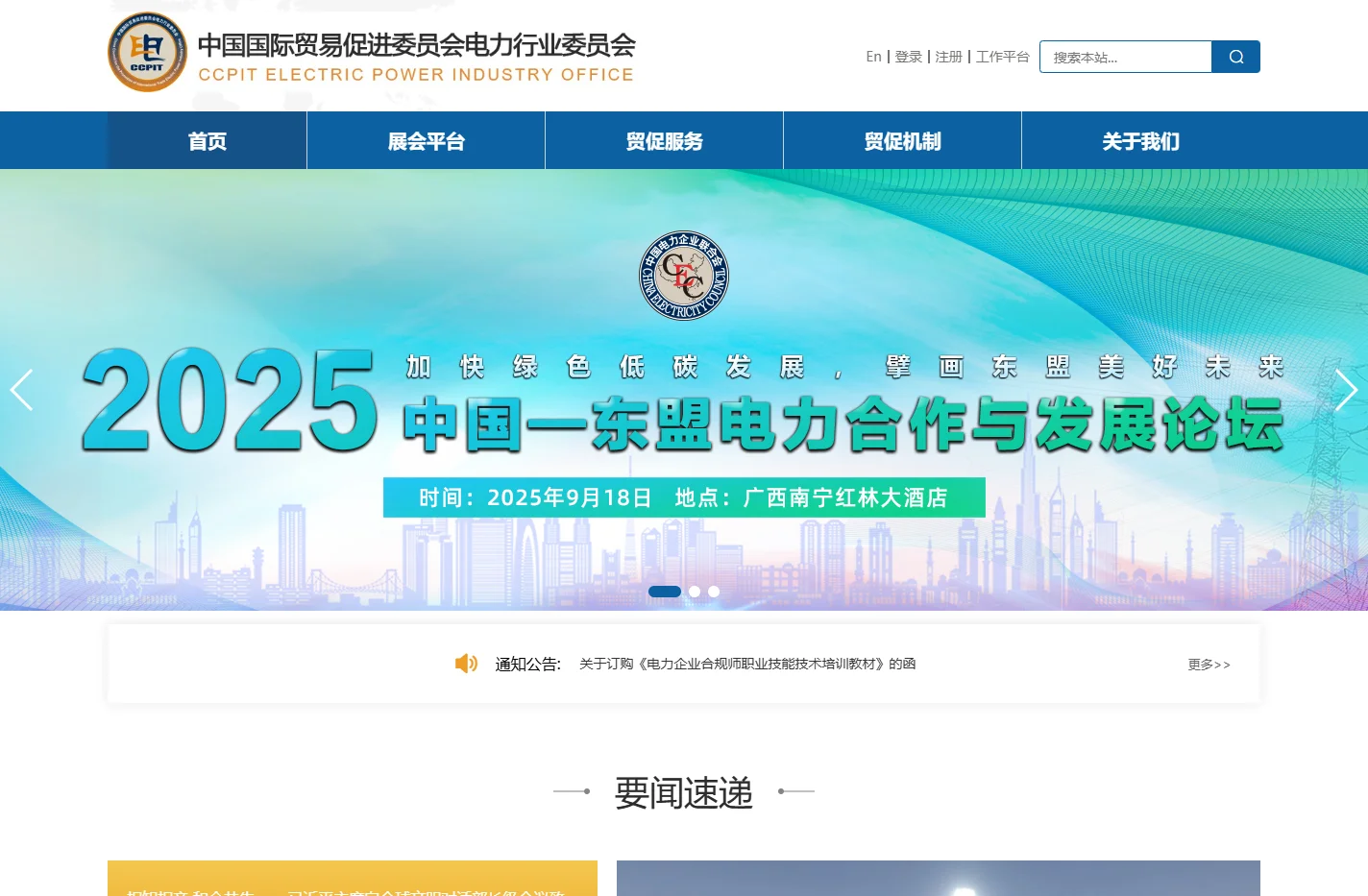Click the 注册 register link
Image resolution: width=1368 pixels, height=896 pixels.
pos(949,57)
